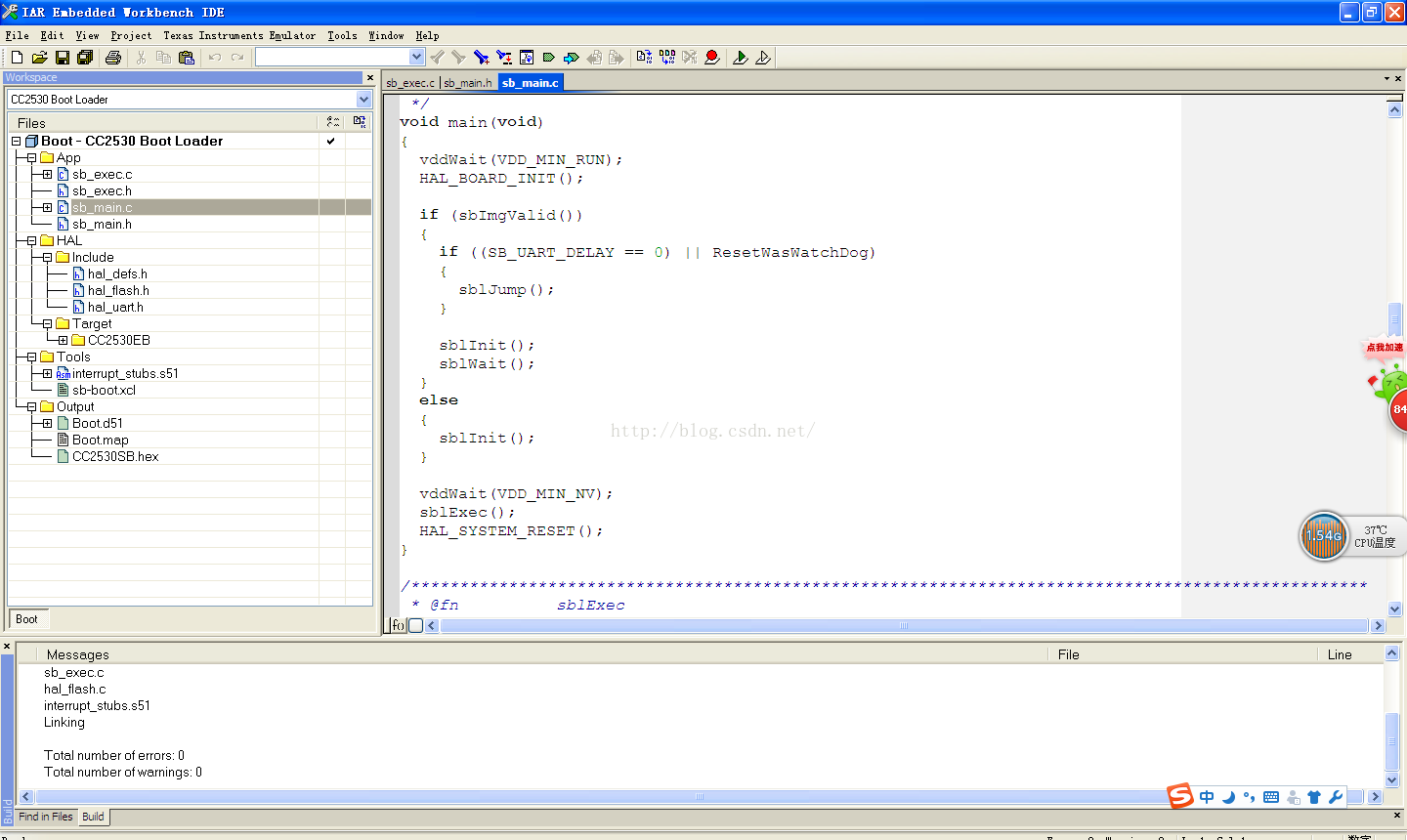Collapse the Output folder
Image resolution: width=1407 pixels, height=840 pixels.
pyautogui.click(x=31, y=406)
